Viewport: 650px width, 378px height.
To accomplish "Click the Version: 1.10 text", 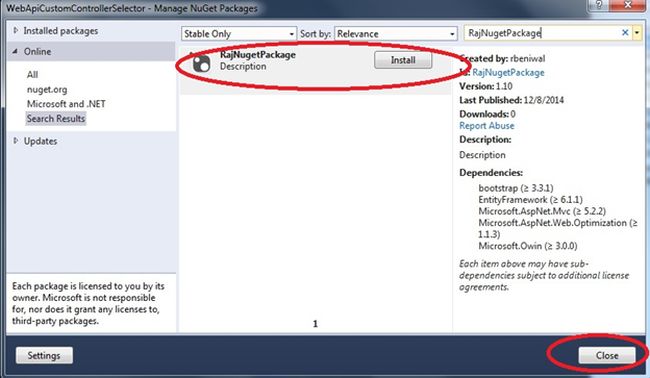I will click(486, 86).
